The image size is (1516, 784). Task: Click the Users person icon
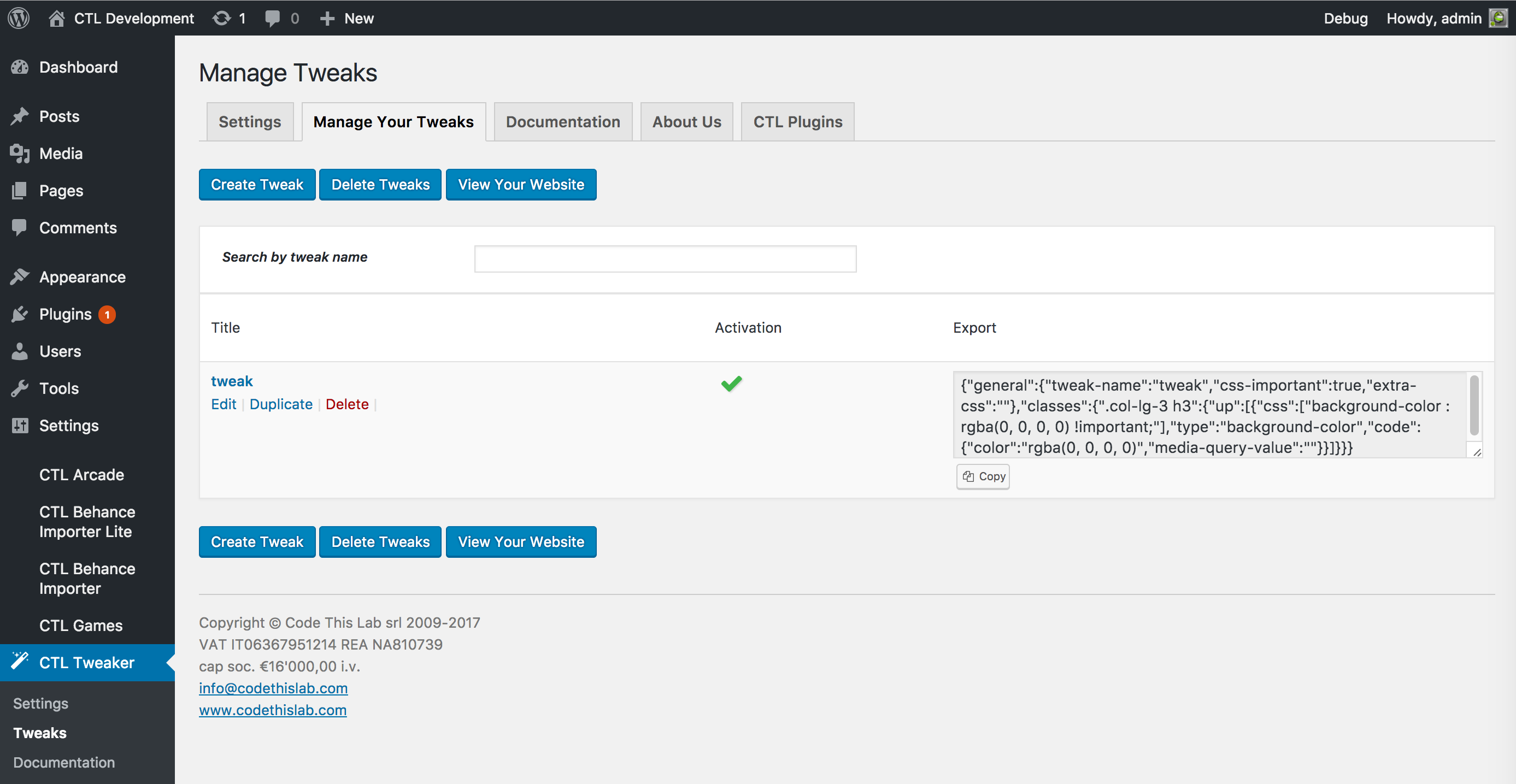[x=20, y=351]
